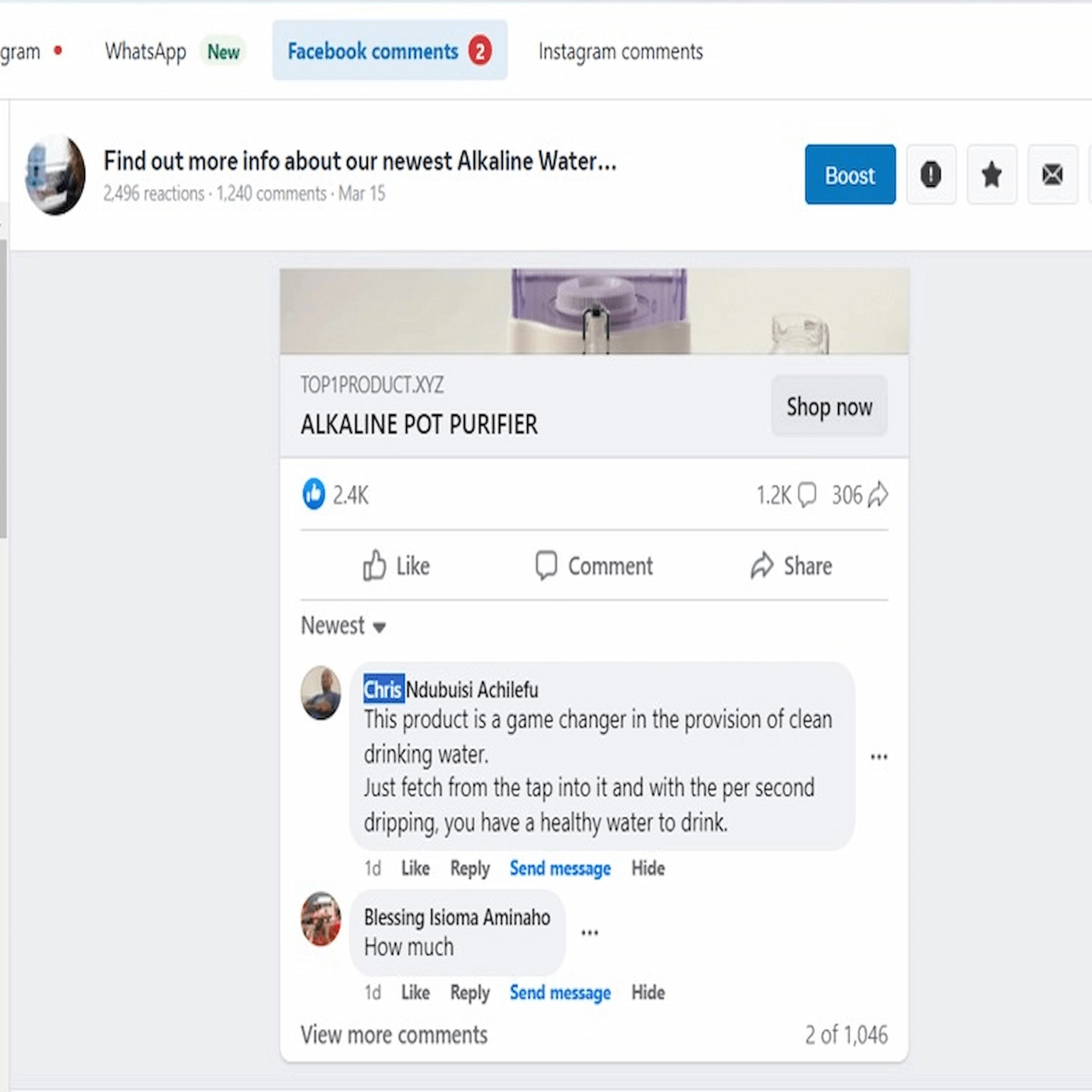Click 2,496 reactions · 1,240 comments · Mar 15

[244, 194]
